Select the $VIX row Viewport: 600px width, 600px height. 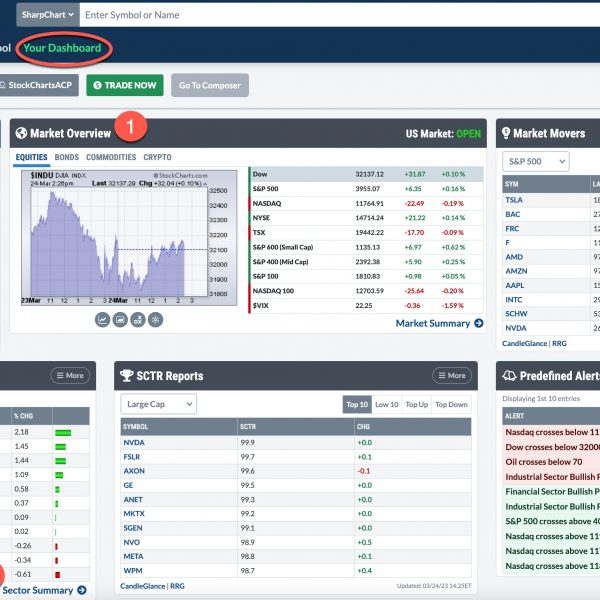367,305
